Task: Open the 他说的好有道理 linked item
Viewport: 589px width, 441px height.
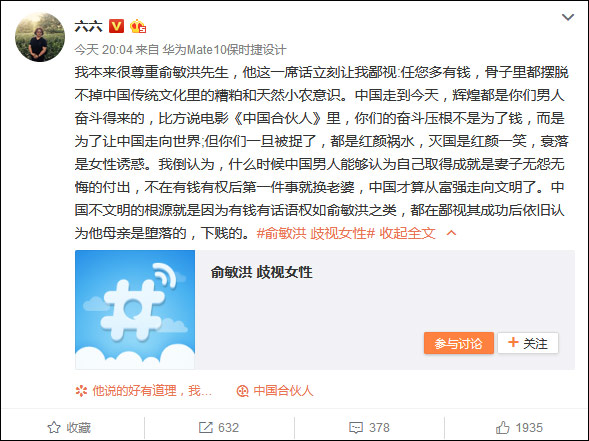Action: coord(152,391)
